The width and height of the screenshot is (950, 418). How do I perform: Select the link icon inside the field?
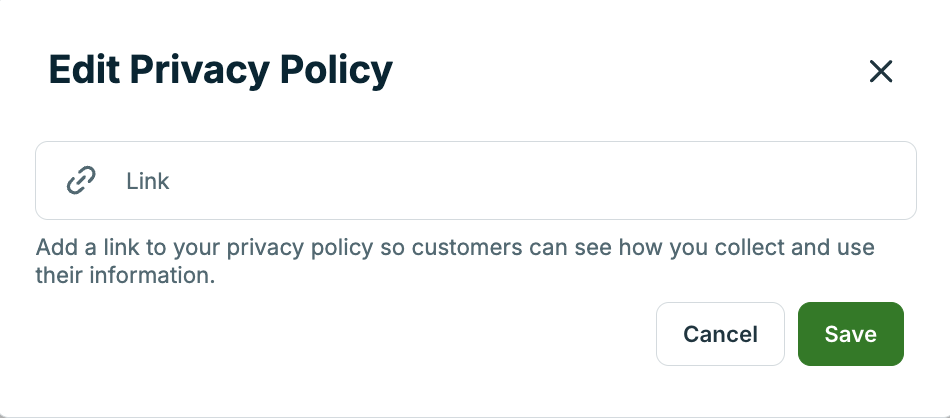point(80,181)
